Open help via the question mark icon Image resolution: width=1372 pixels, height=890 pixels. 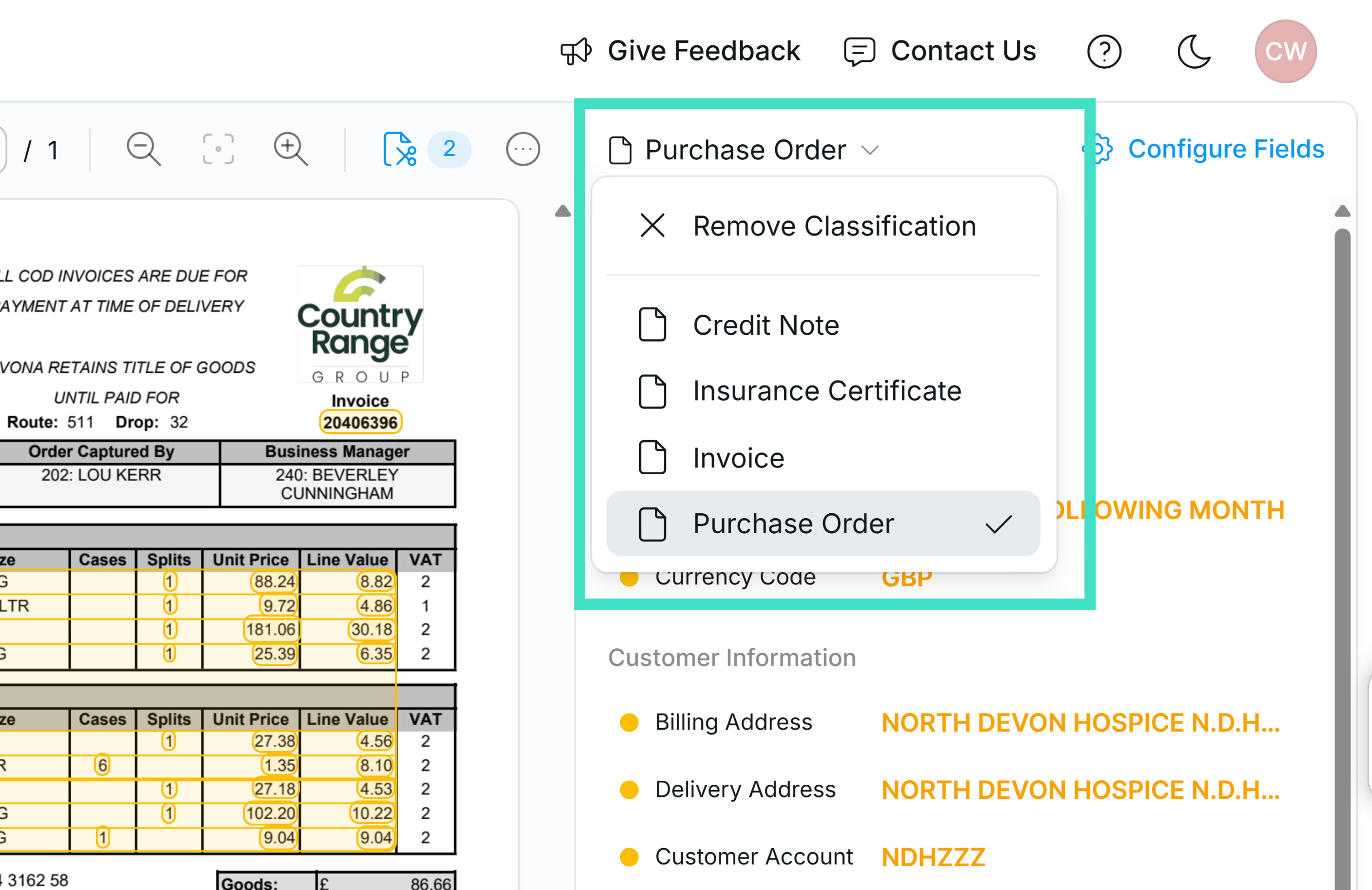pyautogui.click(x=1104, y=51)
